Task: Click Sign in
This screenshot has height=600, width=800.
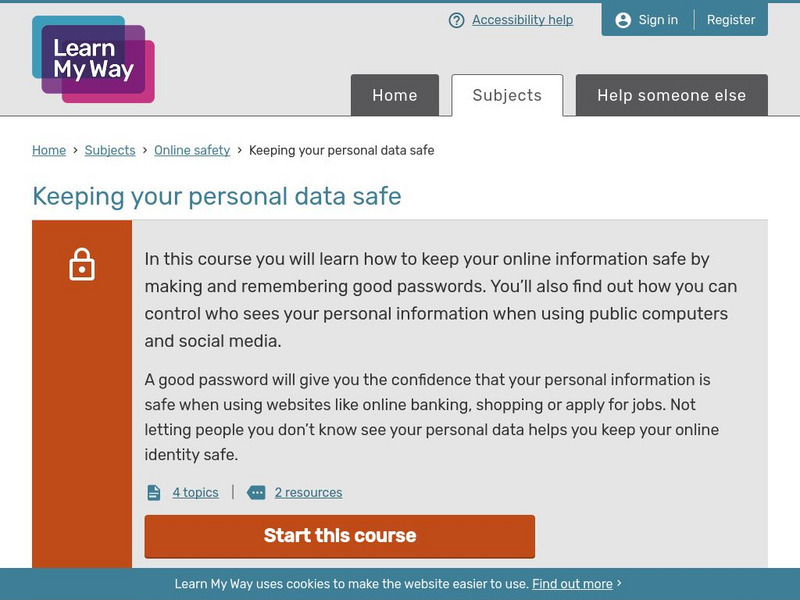Action: pyautogui.click(x=658, y=20)
